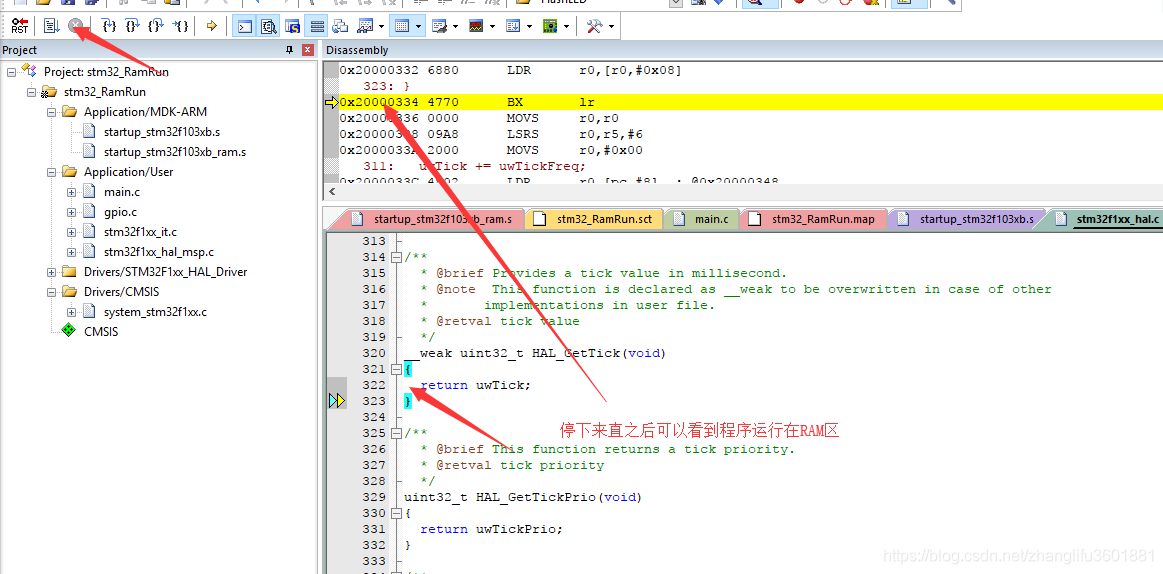This screenshot has height=574, width=1163.
Task: Switch to the stm32_RamRun.map tab
Action: pos(814,219)
